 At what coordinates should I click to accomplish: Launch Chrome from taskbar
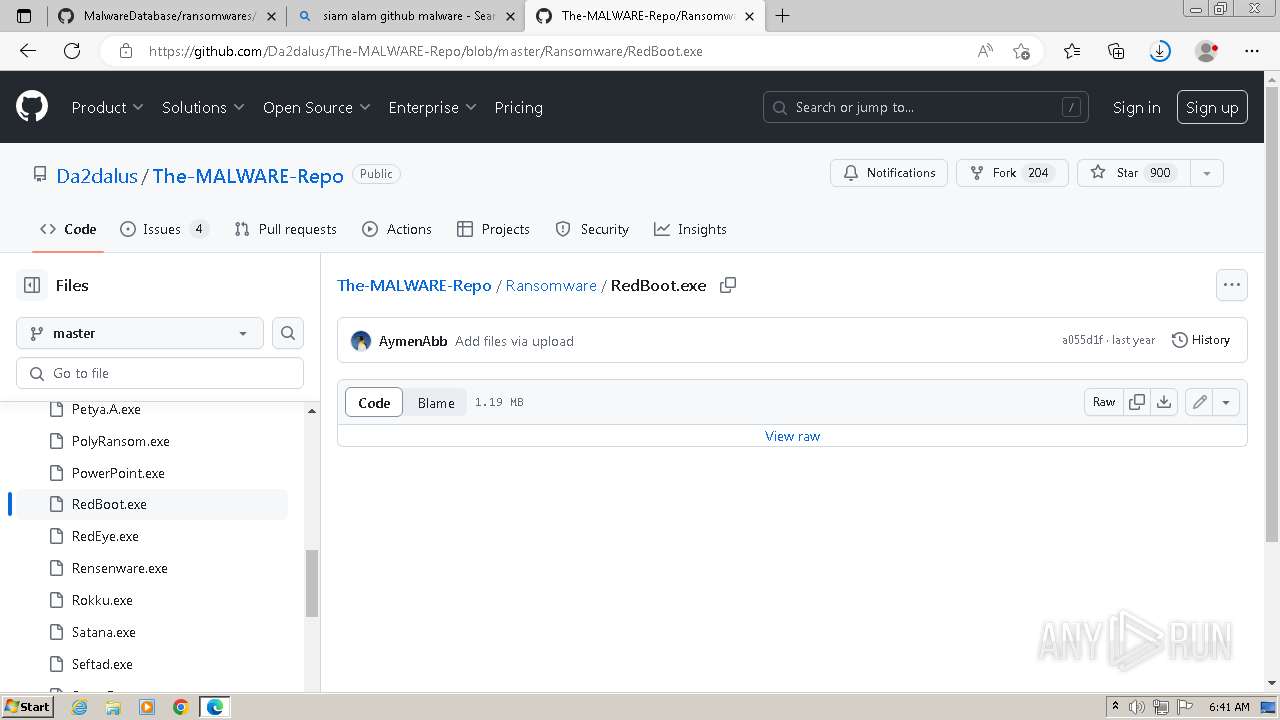[181, 707]
